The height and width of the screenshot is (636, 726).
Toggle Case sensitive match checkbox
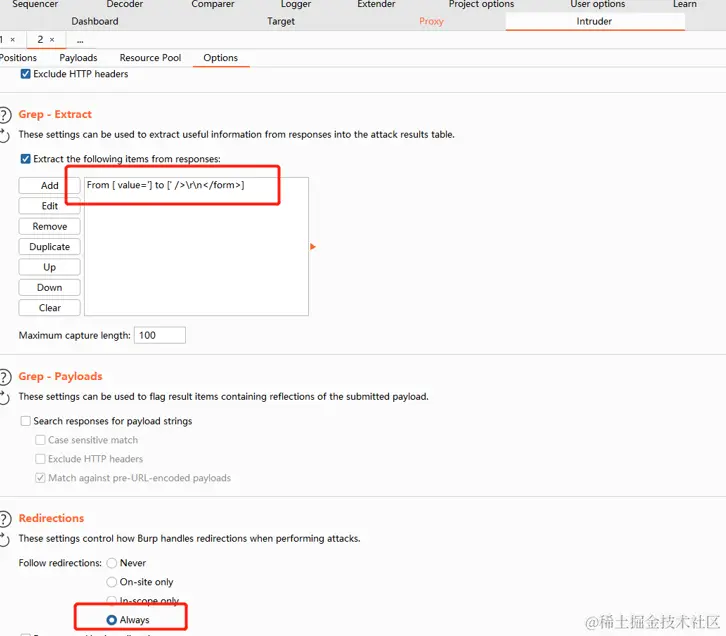pos(41,440)
